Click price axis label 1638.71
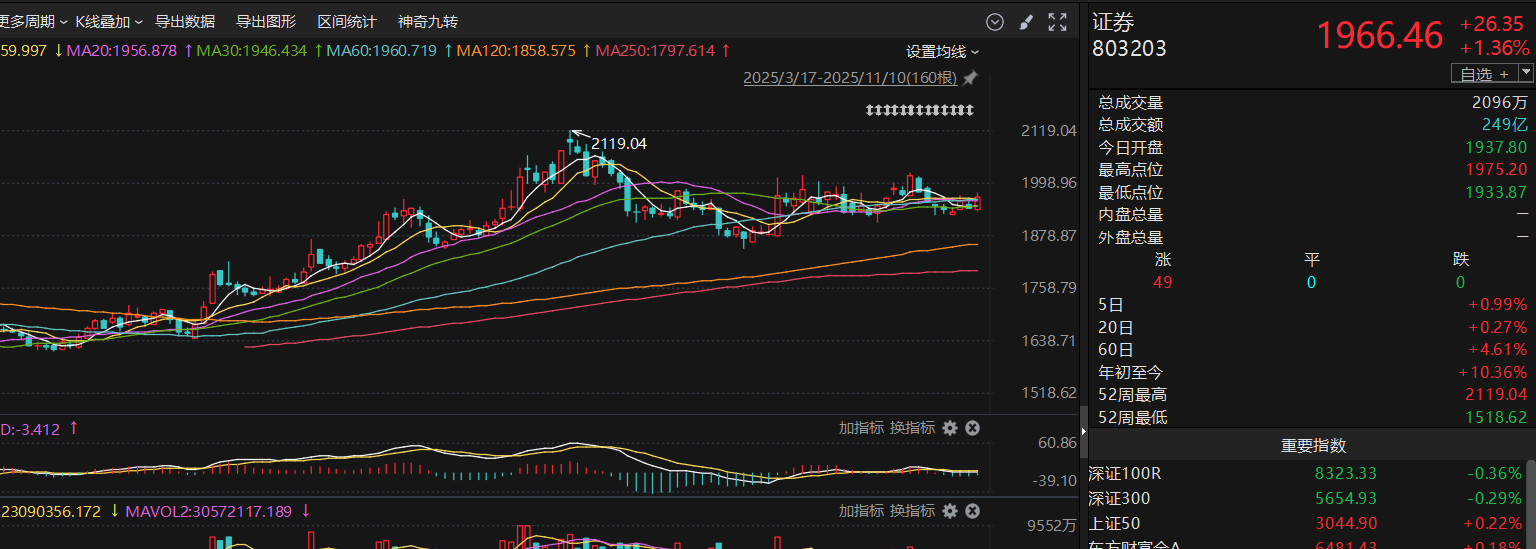 (1048, 340)
